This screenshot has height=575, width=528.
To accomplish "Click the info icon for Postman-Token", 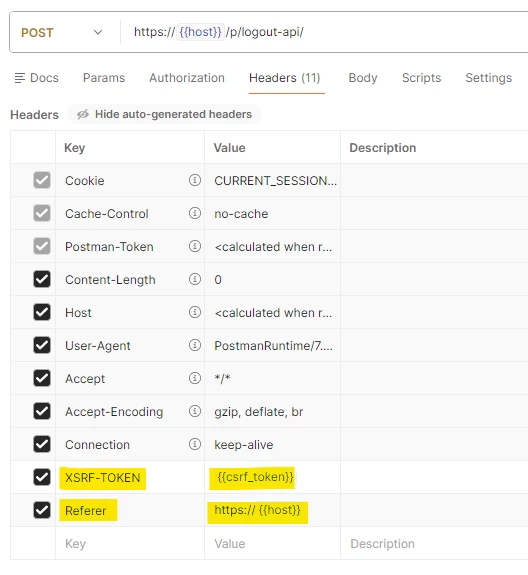I will point(195,246).
